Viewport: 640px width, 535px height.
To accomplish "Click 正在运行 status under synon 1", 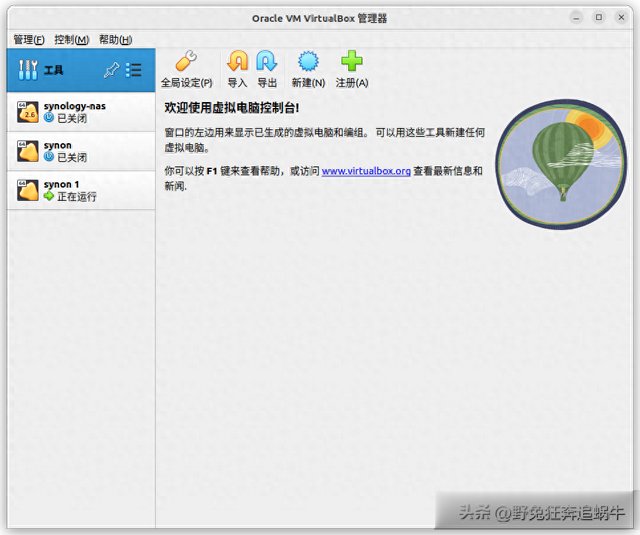I will pos(77,197).
